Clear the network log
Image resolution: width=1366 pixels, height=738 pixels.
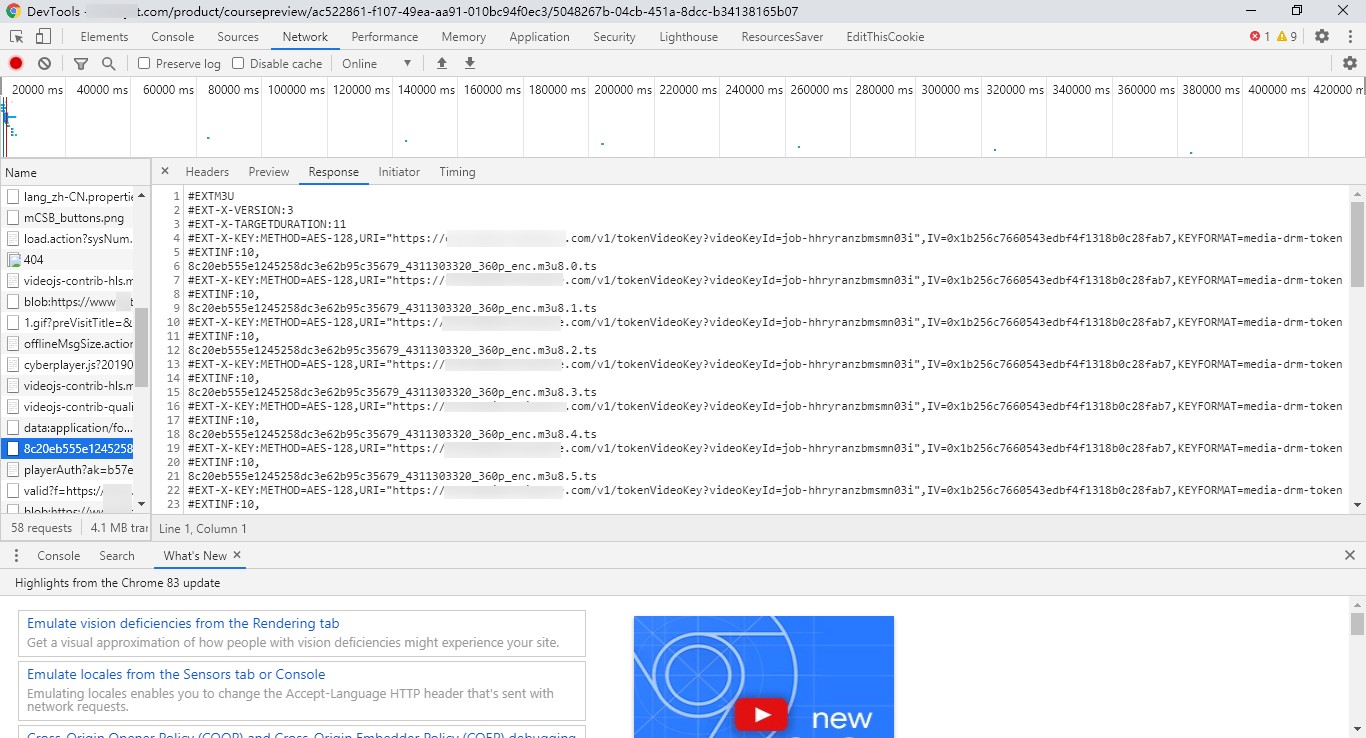44,63
